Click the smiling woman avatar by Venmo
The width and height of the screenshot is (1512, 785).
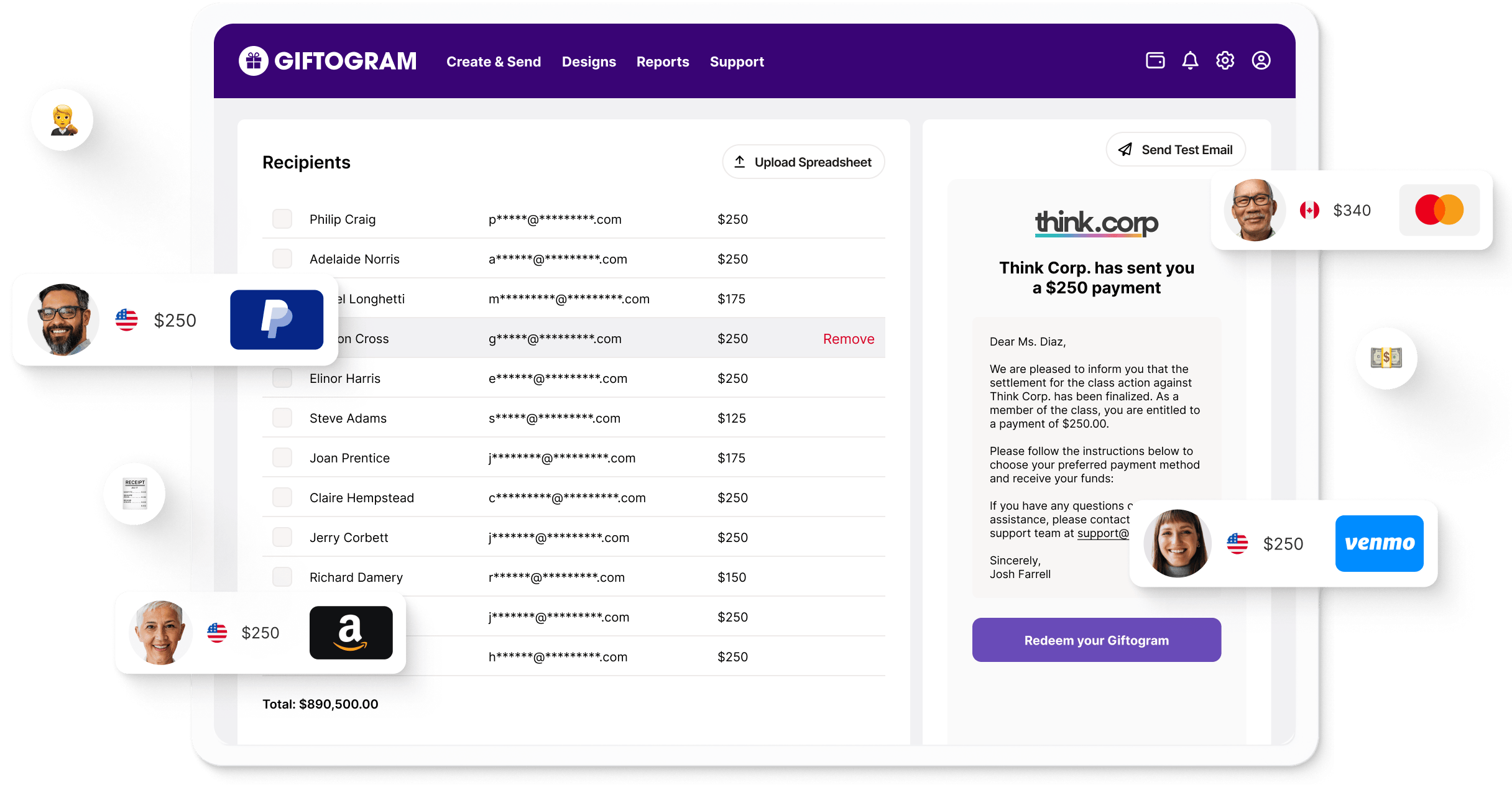1178,543
